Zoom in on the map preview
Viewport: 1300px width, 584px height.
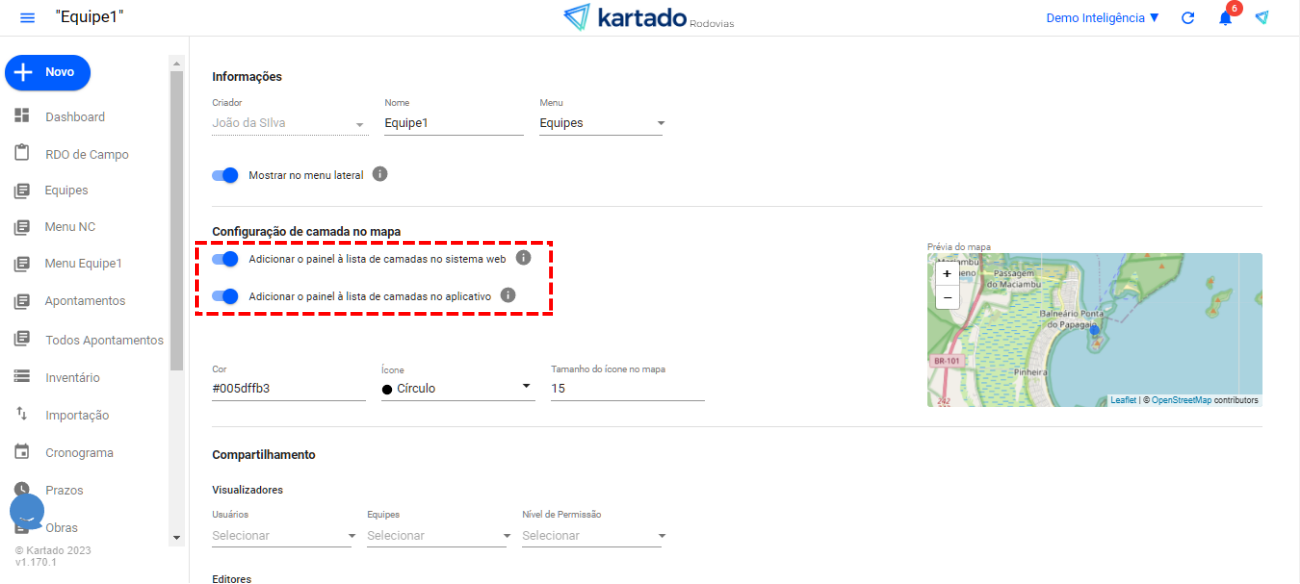pyautogui.click(x=947, y=273)
